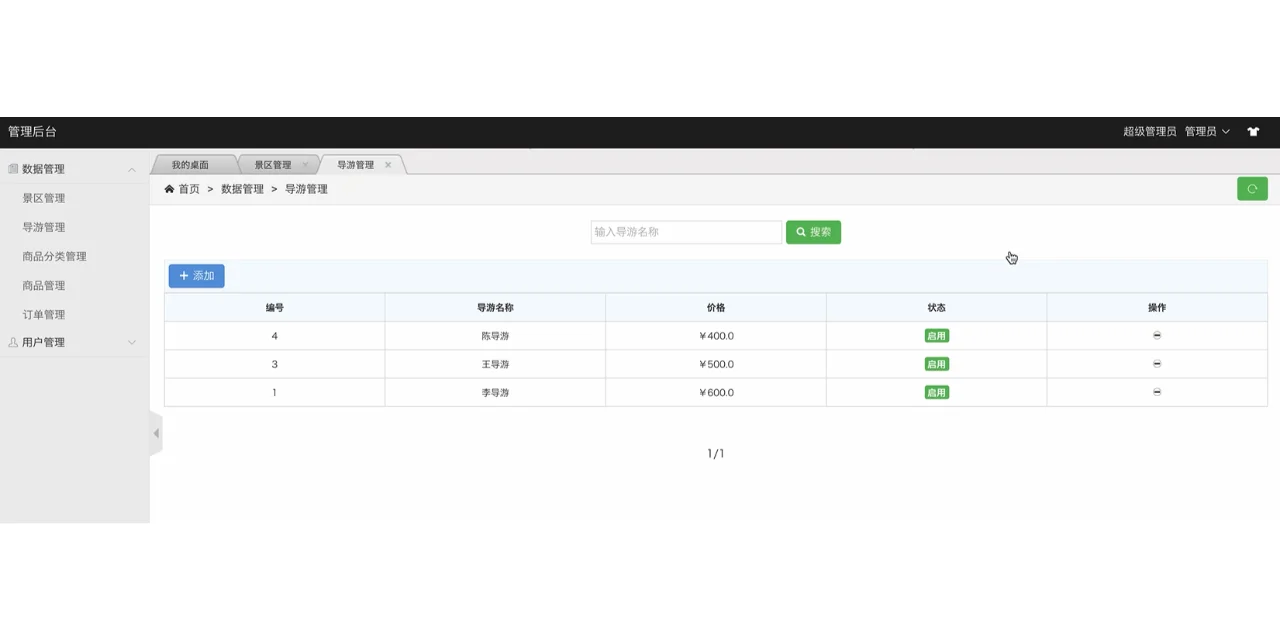The width and height of the screenshot is (1280, 639).
Task: Click the green refresh icon button
Action: pyautogui.click(x=1252, y=189)
